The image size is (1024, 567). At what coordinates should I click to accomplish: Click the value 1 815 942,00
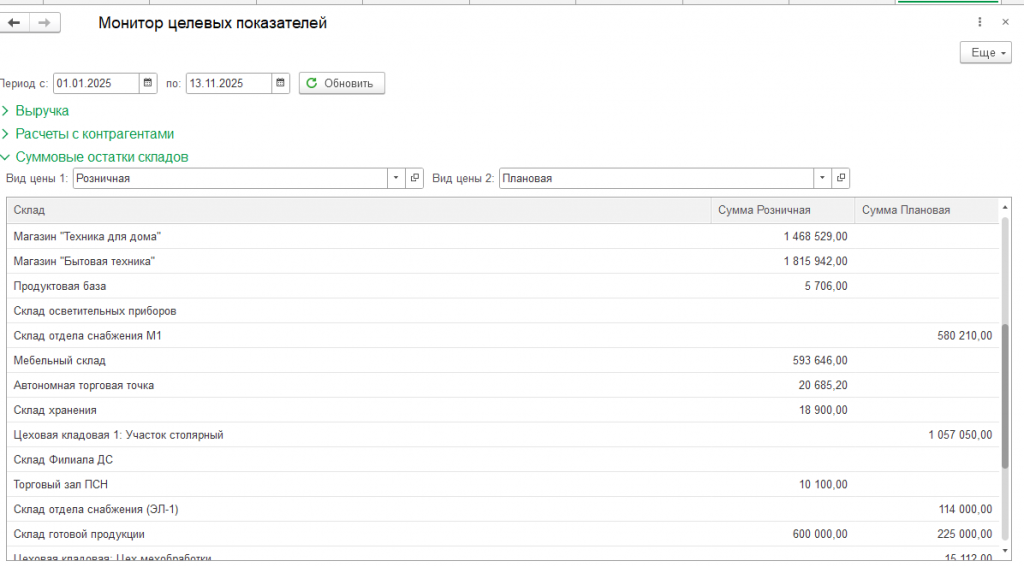coord(816,261)
